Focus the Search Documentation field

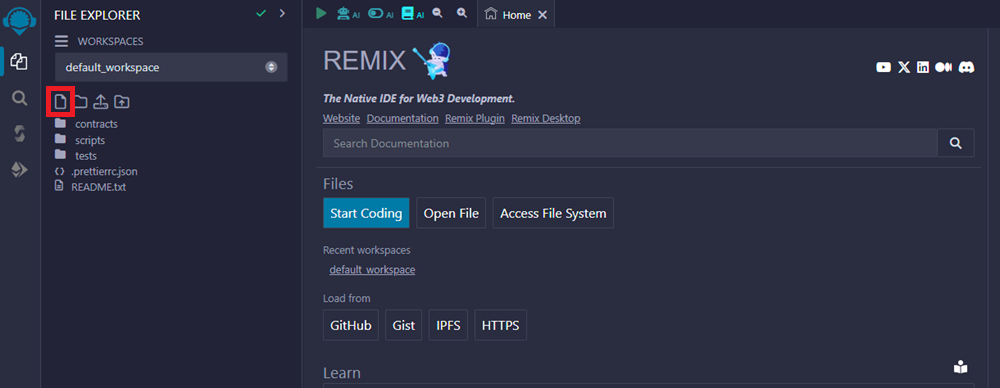[630, 143]
